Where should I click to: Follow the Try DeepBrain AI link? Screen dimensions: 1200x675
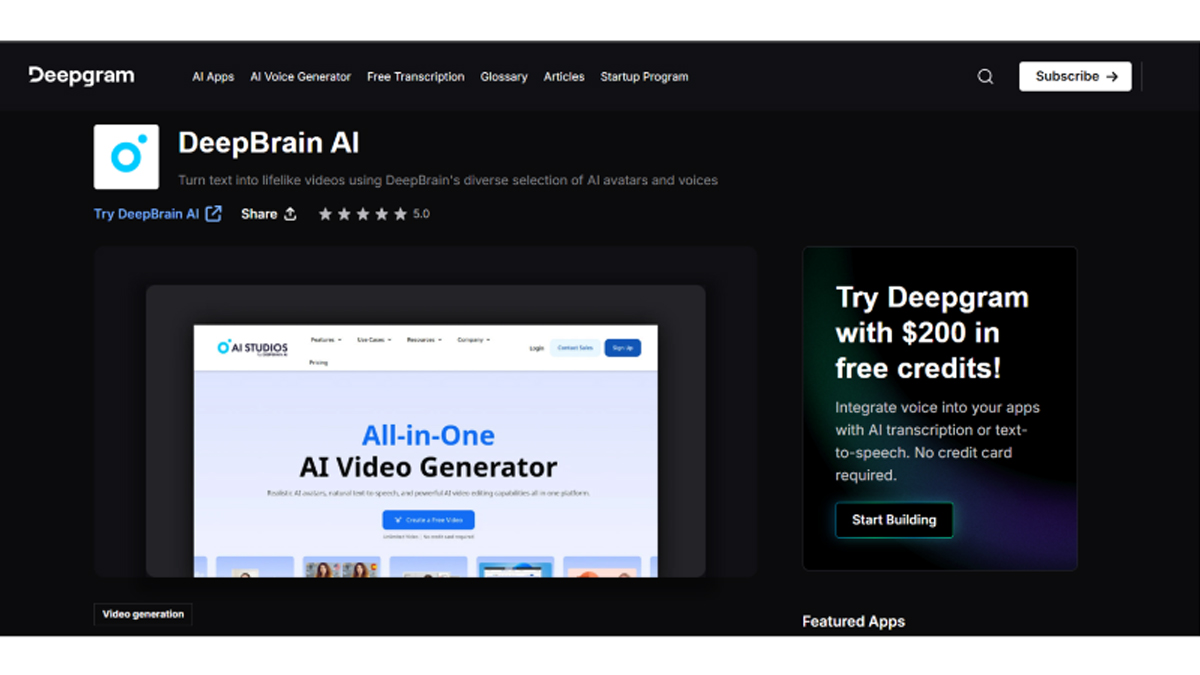pyautogui.click(x=146, y=214)
